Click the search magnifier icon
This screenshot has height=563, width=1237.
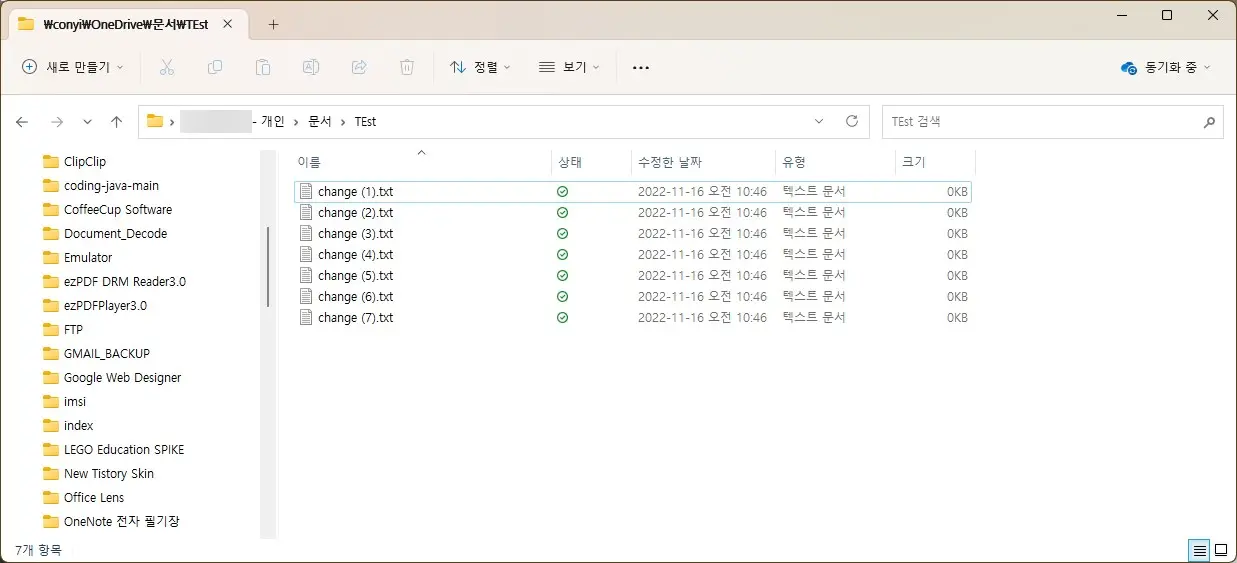pyautogui.click(x=1209, y=122)
